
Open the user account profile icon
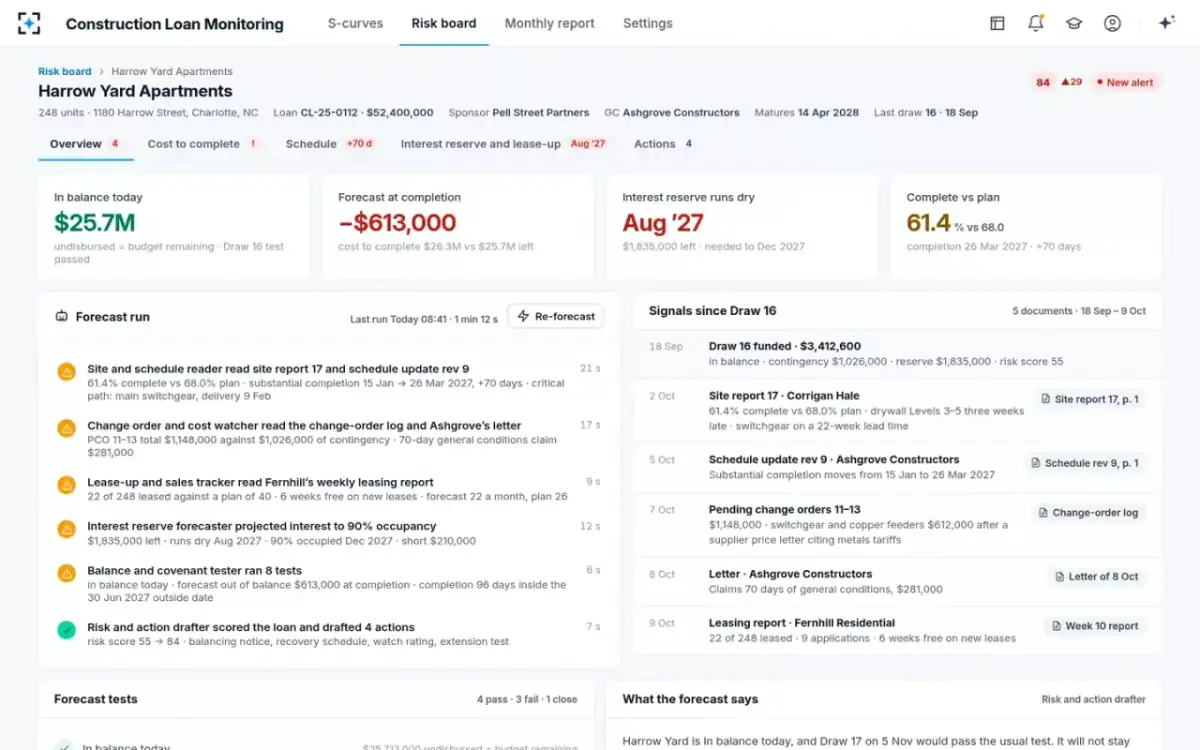(1112, 23)
